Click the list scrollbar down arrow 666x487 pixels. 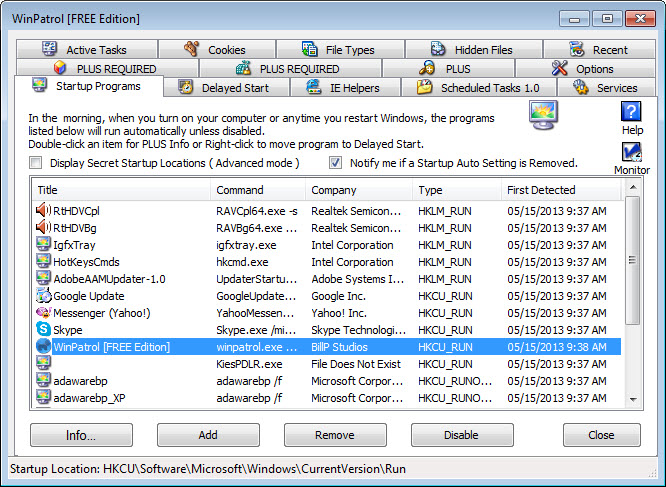pos(633,399)
